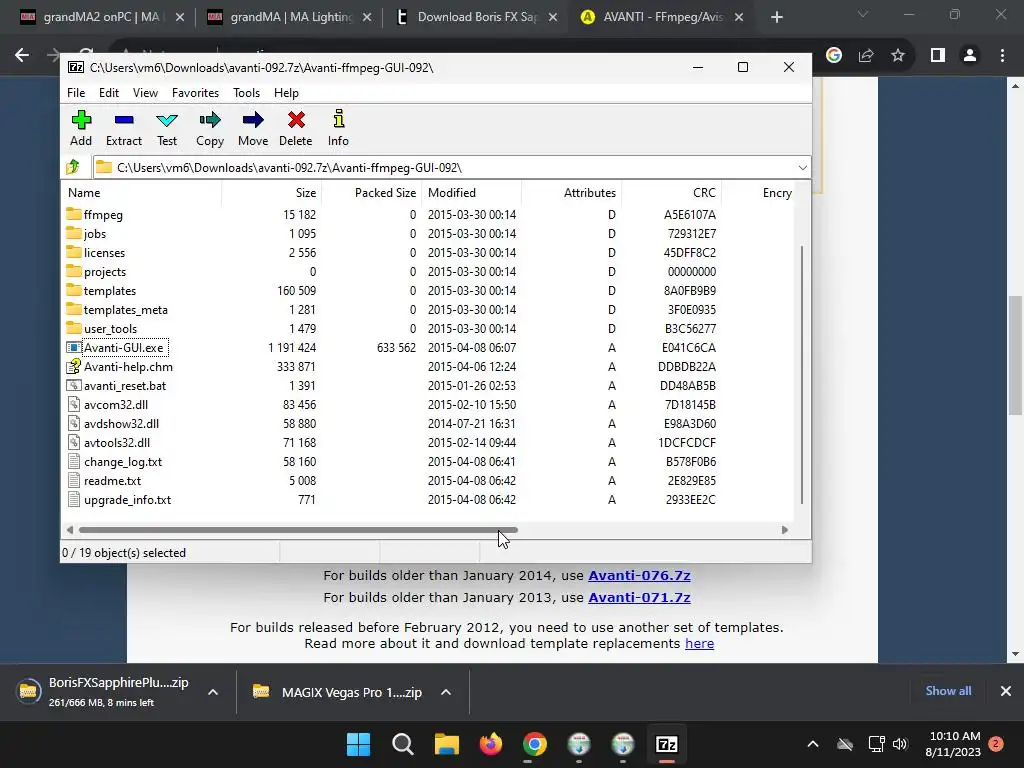Open the Favorites menu
This screenshot has width=1024, height=768.
point(195,93)
